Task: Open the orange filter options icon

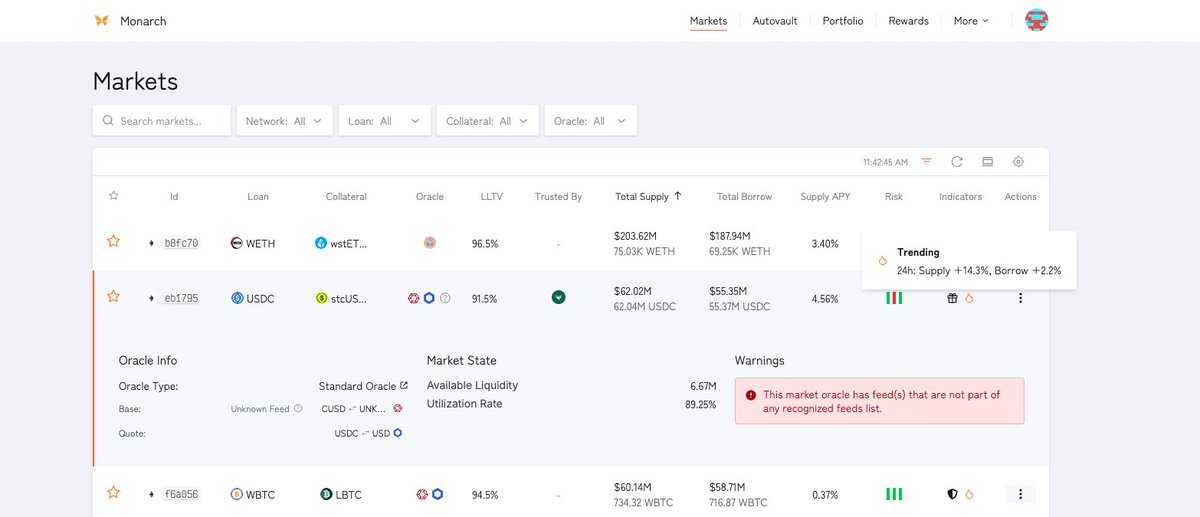Action: tap(927, 161)
